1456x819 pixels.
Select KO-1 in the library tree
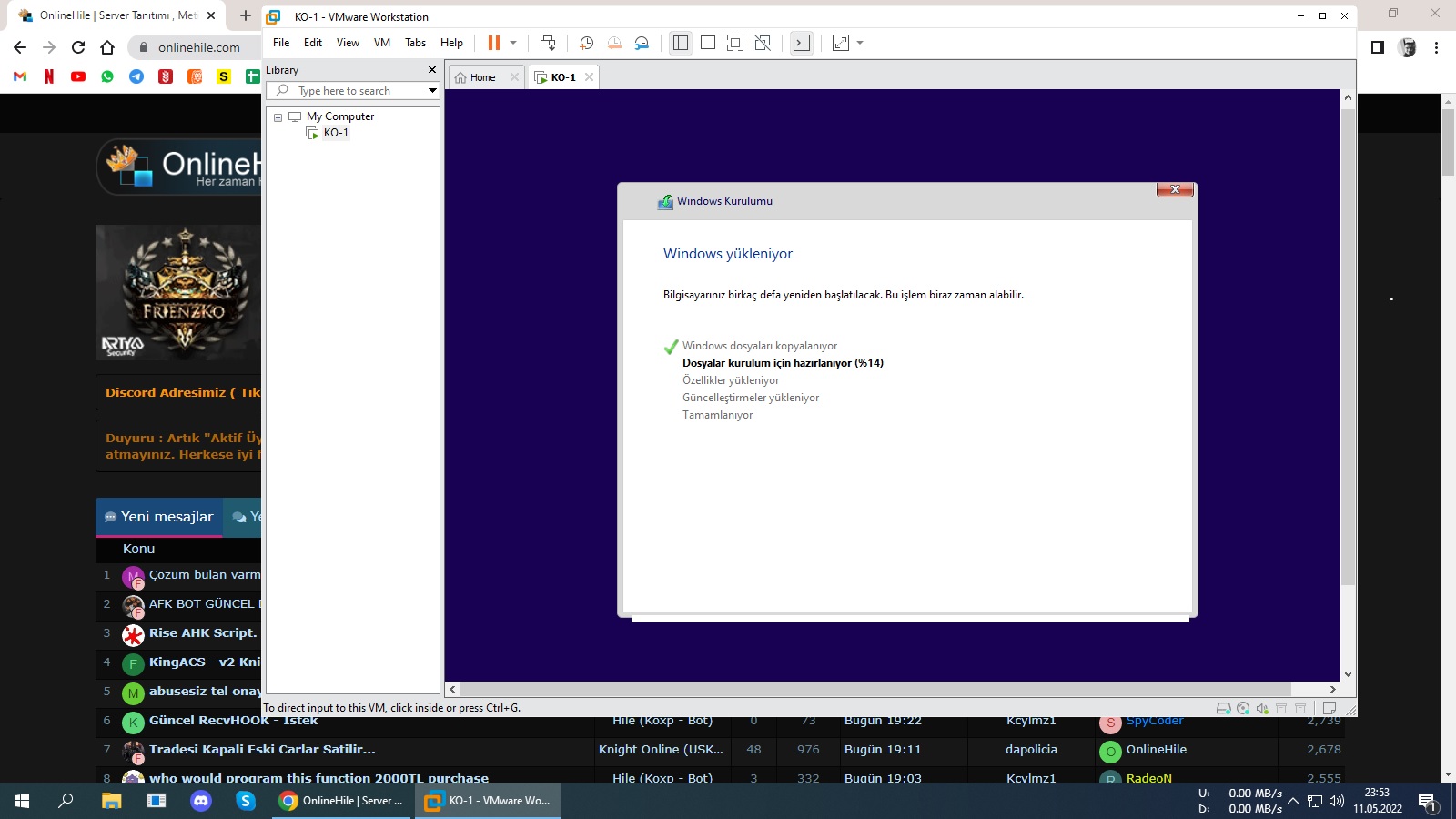point(336,133)
